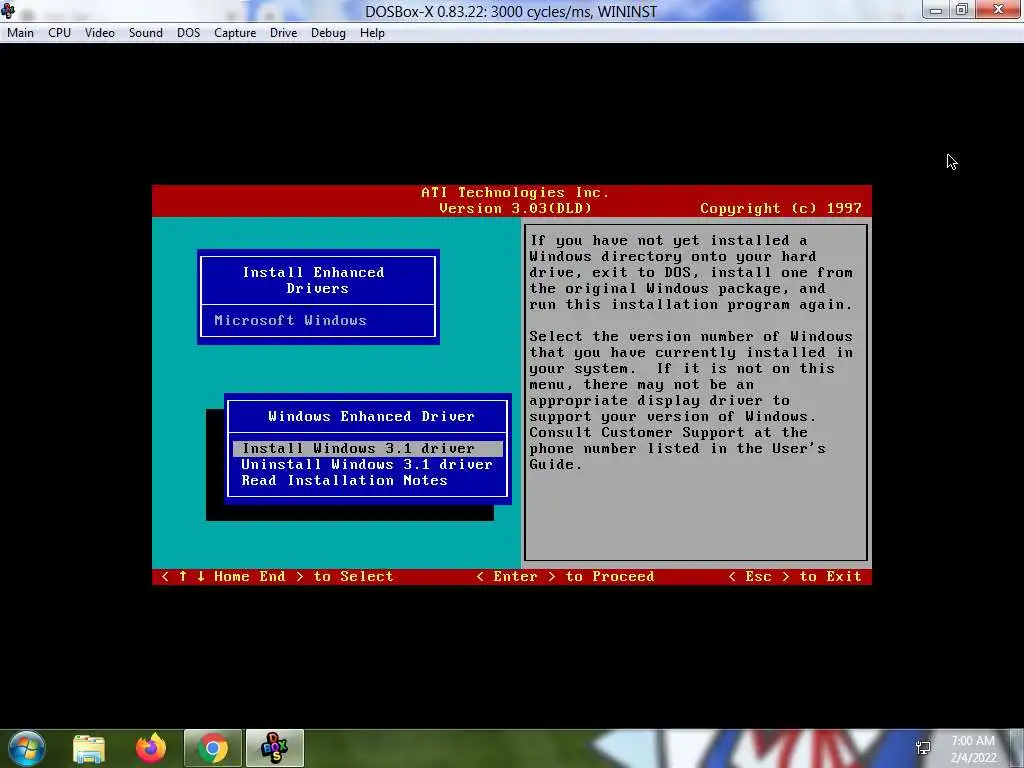Open the Sound menu
The image size is (1024, 768).
coord(146,33)
